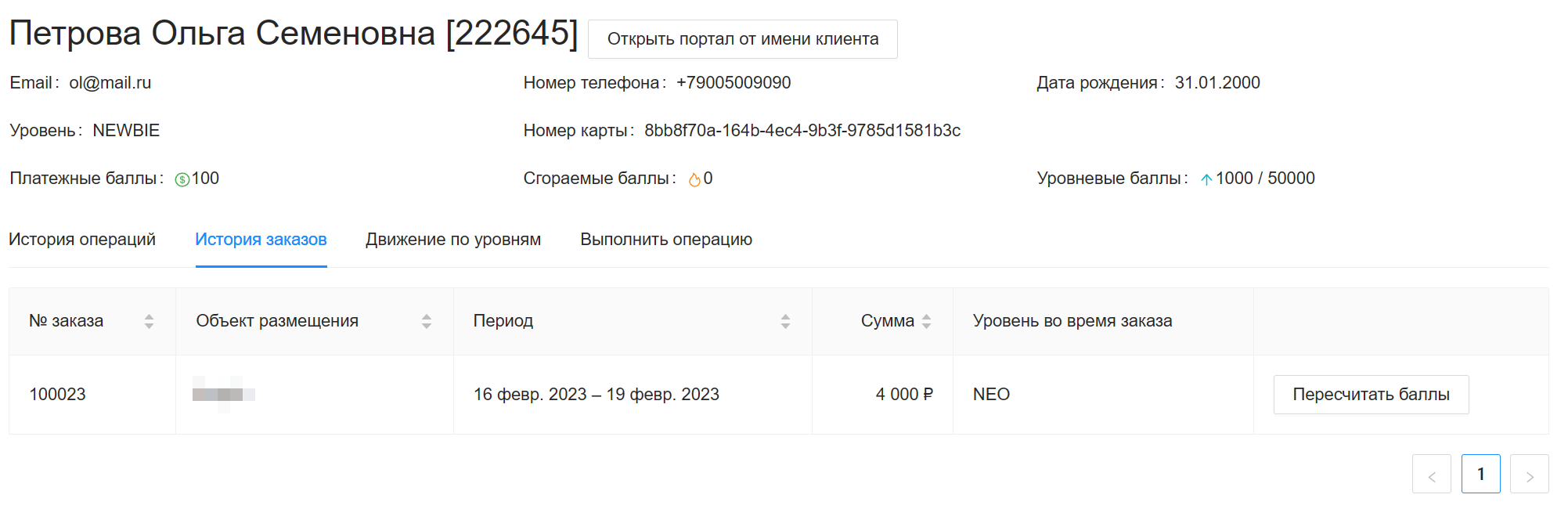Select page 1 in pagination

[1480, 475]
